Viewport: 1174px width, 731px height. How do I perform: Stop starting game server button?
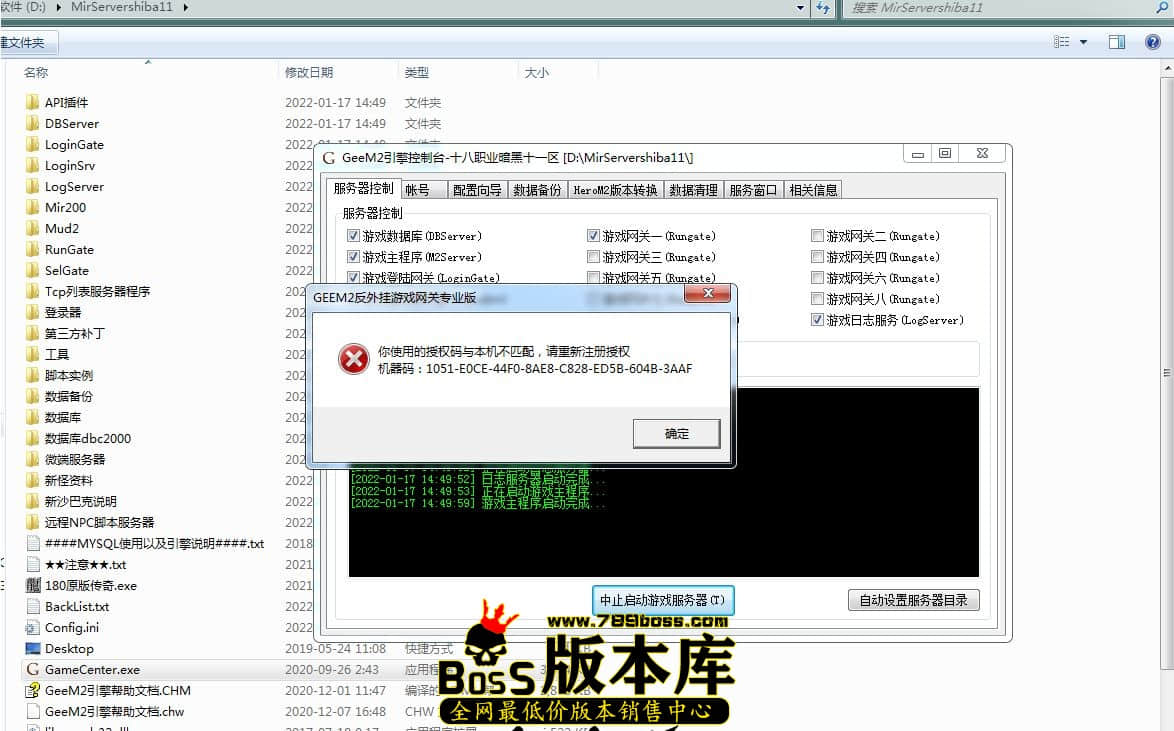(x=663, y=600)
